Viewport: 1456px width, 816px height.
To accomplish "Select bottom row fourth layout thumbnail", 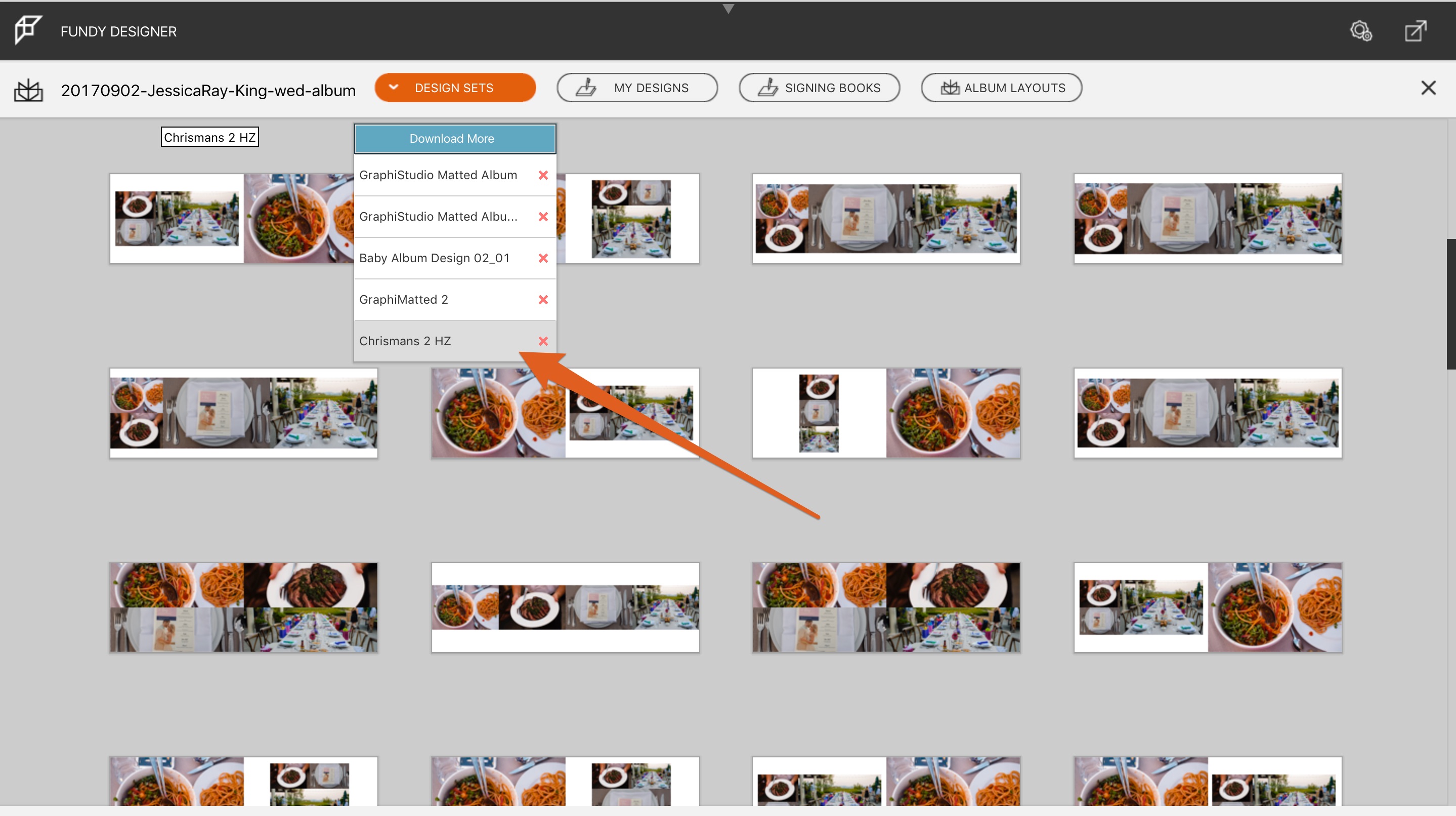I will click(1207, 781).
